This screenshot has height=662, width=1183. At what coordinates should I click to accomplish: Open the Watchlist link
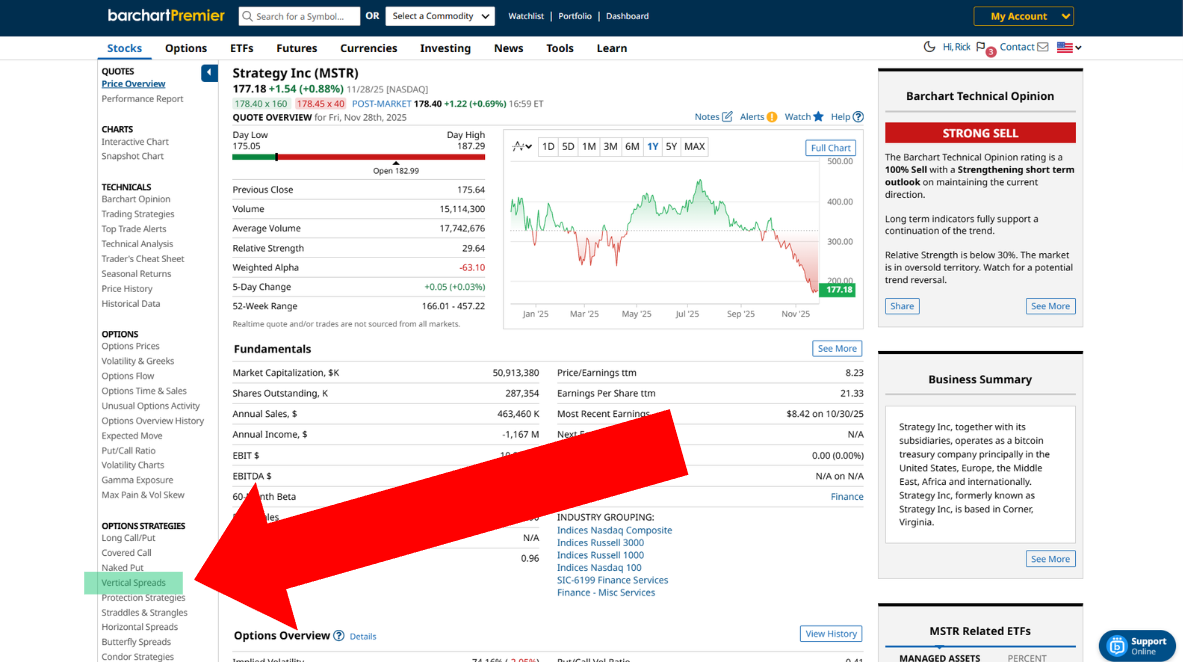(x=526, y=16)
